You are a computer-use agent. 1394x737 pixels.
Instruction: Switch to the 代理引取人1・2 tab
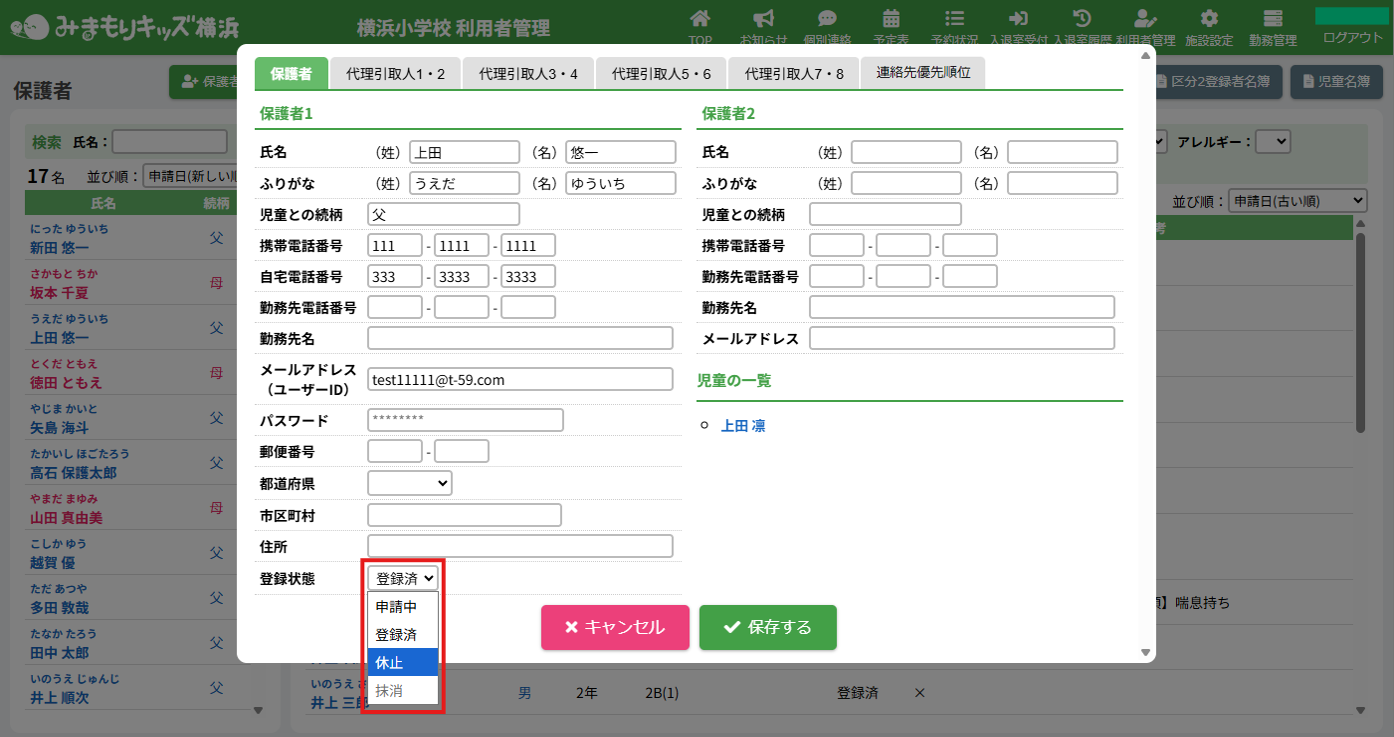(395, 74)
